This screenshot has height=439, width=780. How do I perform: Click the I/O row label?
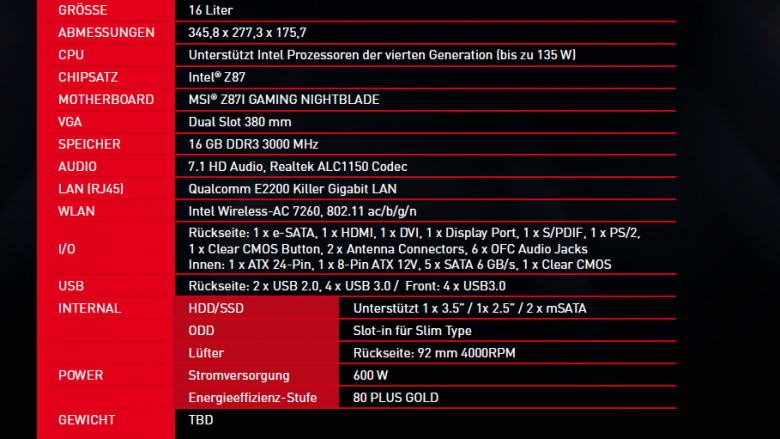[x=67, y=249]
